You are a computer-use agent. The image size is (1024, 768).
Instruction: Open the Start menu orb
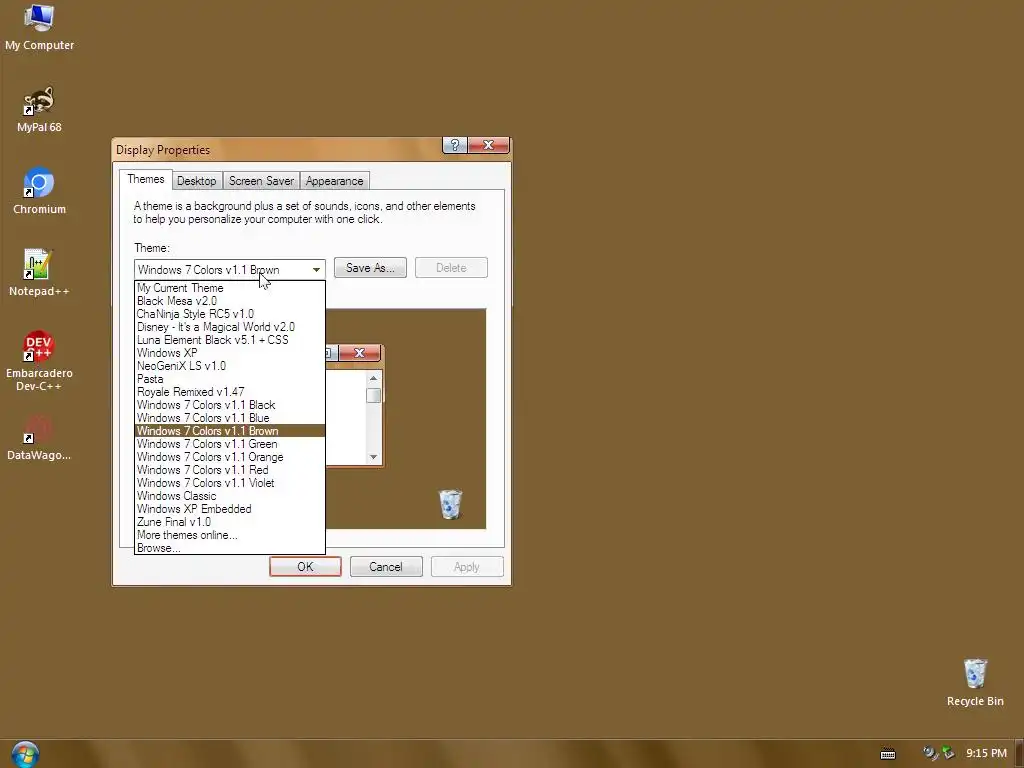tap(25, 754)
